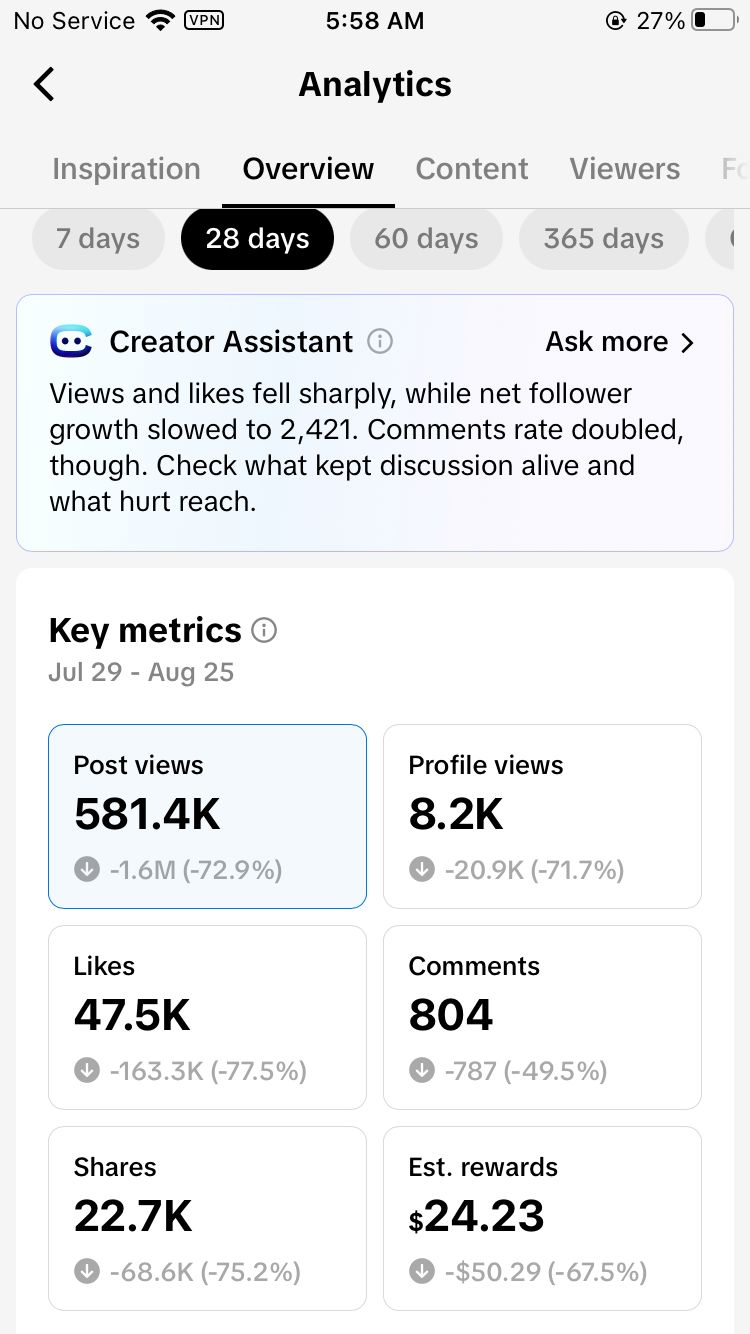The height and width of the screenshot is (1334, 750).
Task: Select the 7 days range
Action: (x=98, y=239)
